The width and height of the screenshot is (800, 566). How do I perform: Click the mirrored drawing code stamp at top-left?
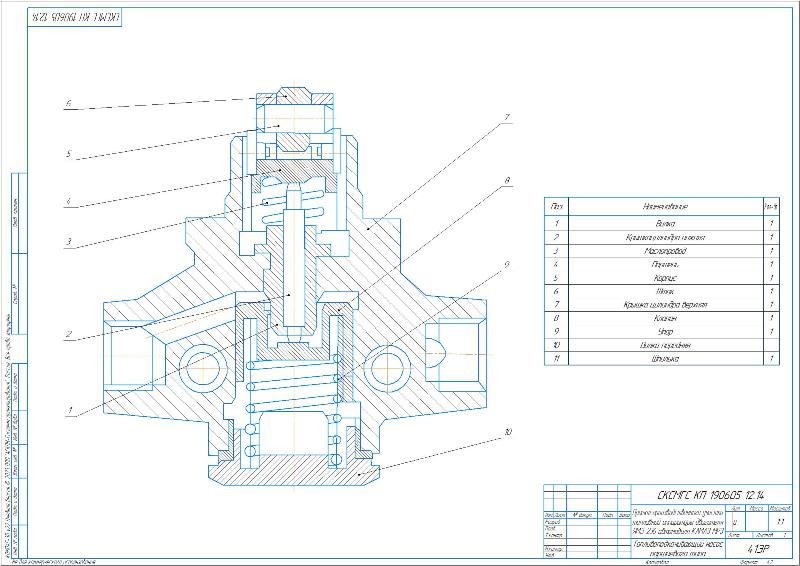click(x=75, y=17)
